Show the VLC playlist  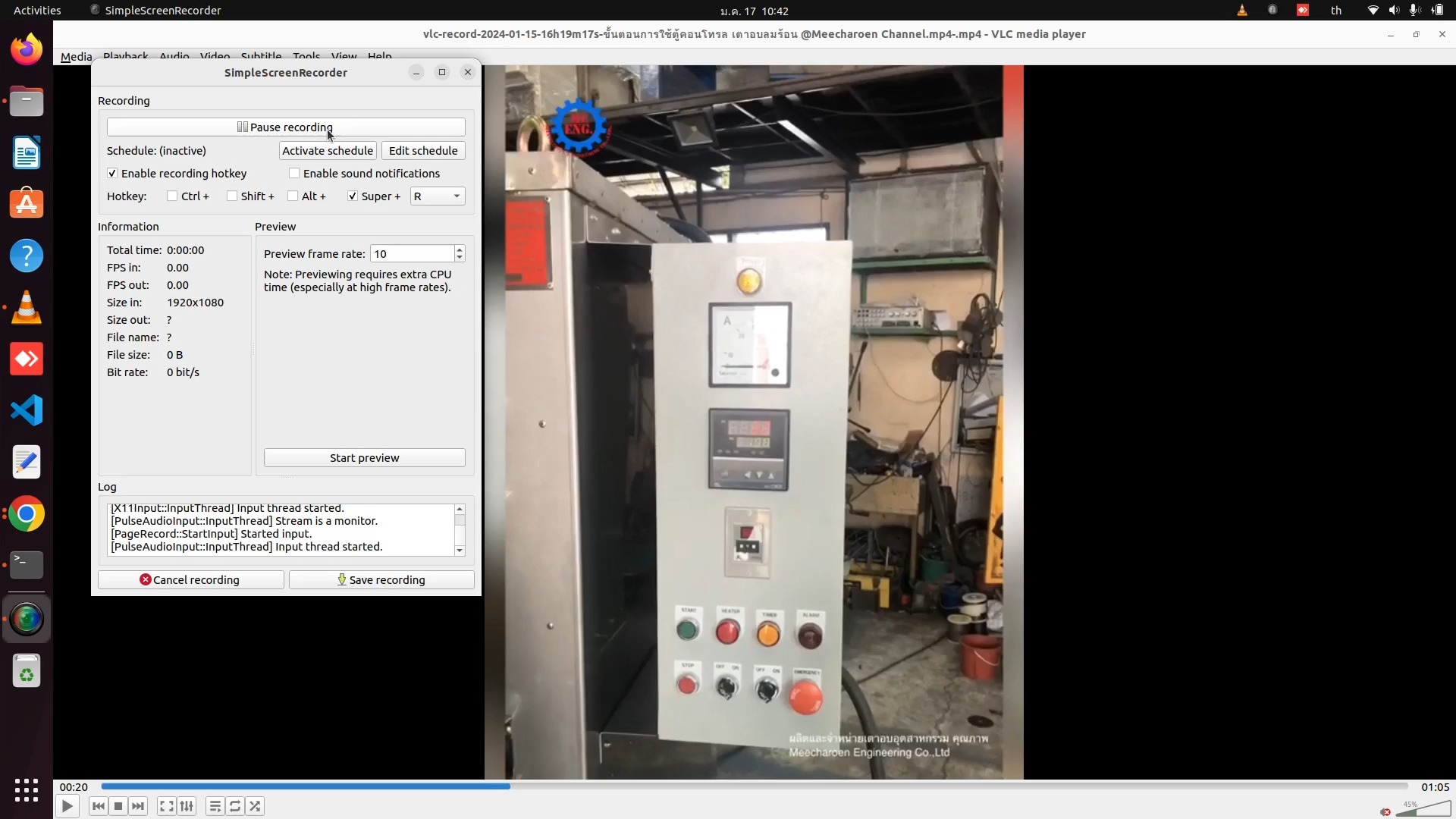[x=215, y=805]
